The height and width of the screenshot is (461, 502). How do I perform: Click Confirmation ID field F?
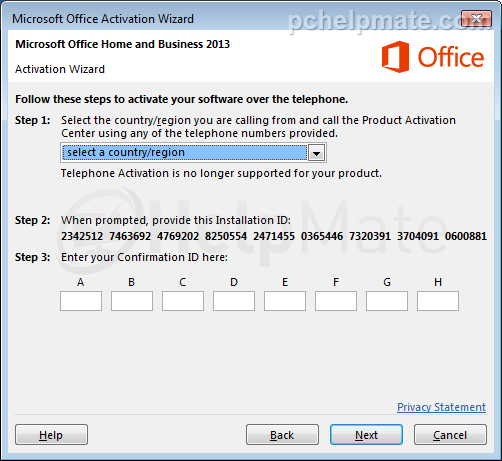[336, 301]
